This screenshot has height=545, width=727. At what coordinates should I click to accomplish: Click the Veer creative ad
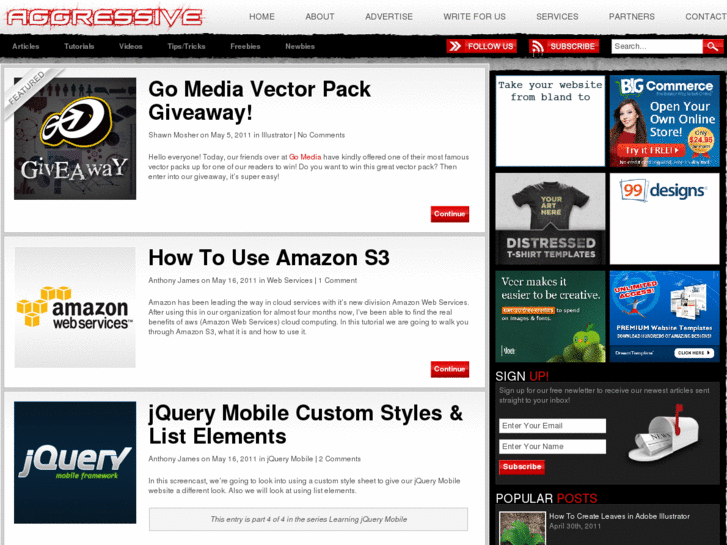(x=550, y=316)
